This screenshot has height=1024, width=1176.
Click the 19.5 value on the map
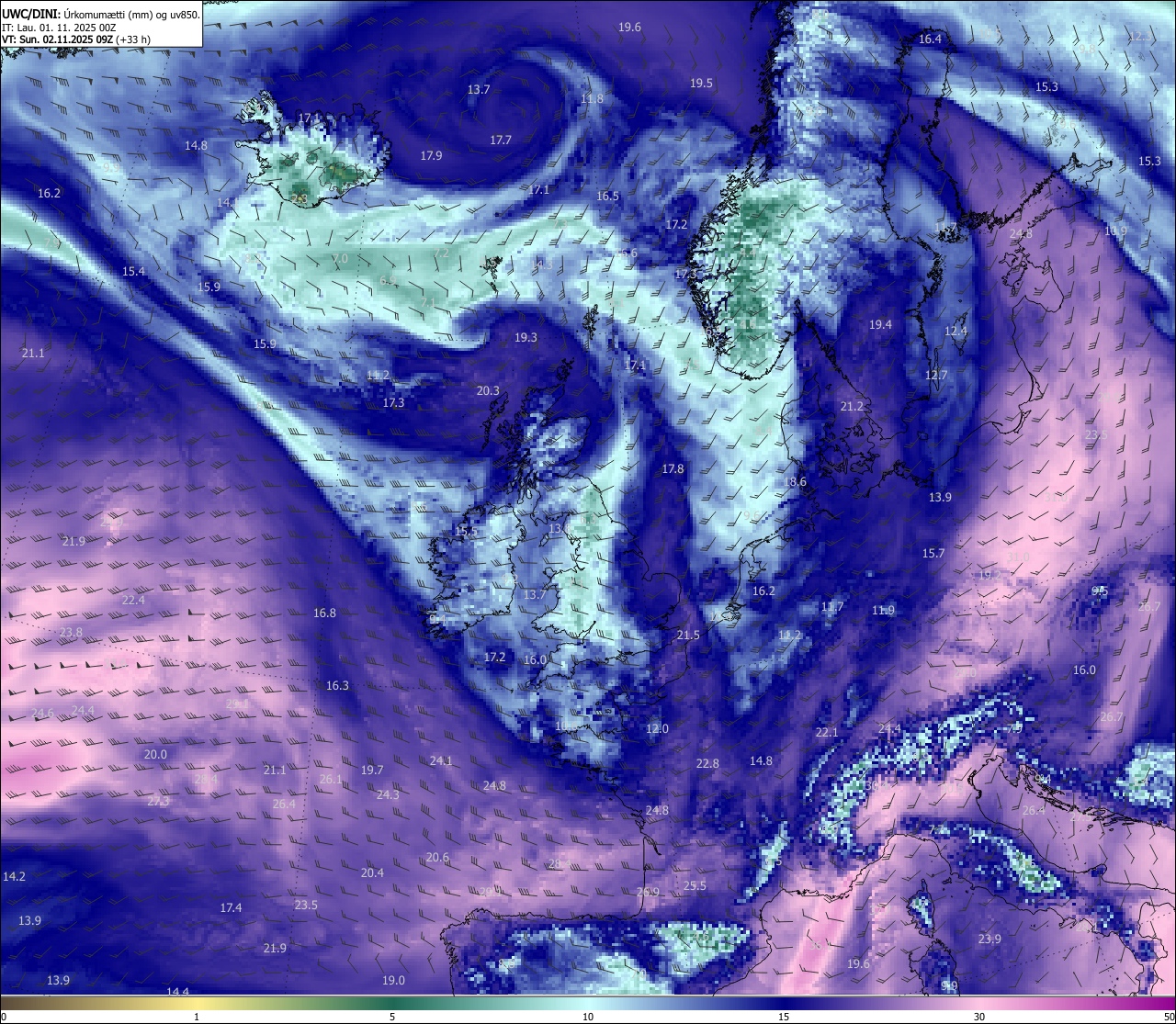[x=701, y=83]
